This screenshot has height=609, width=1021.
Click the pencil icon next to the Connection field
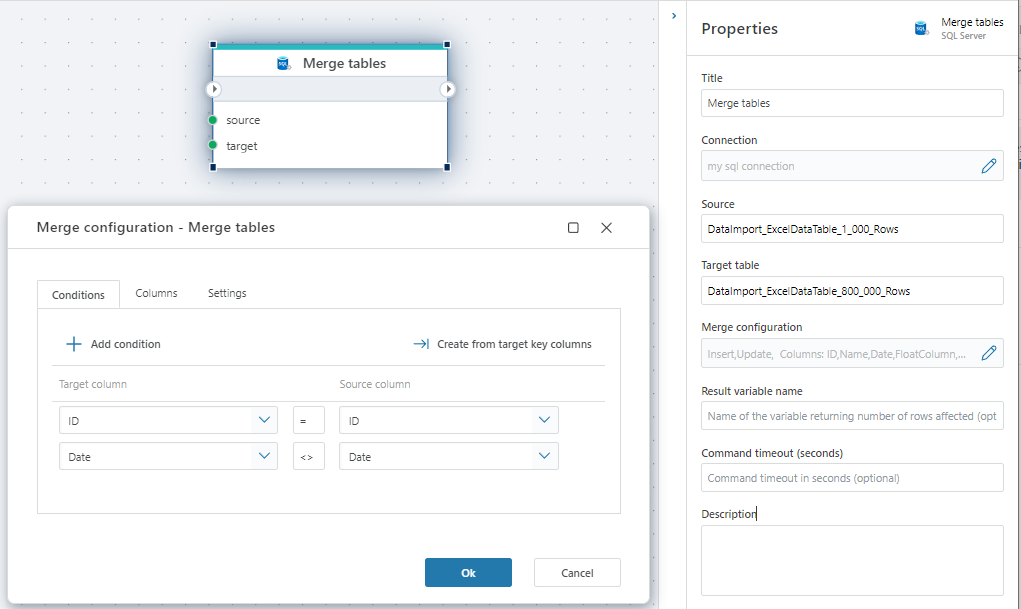coord(989,165)
